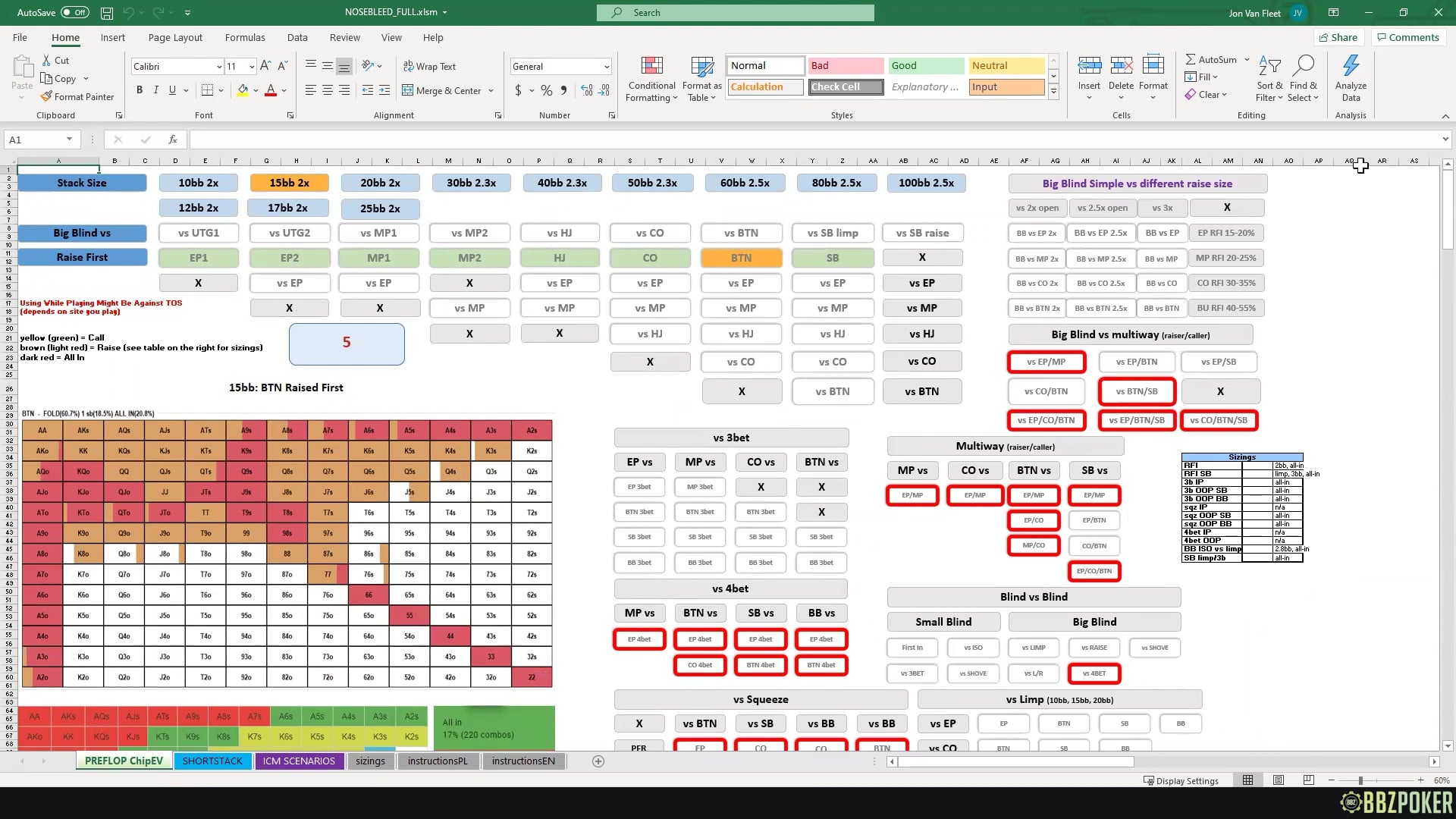Screen dimensions: 1456x819
Task: Click the Format as Table icon
Action: point(701,78)
